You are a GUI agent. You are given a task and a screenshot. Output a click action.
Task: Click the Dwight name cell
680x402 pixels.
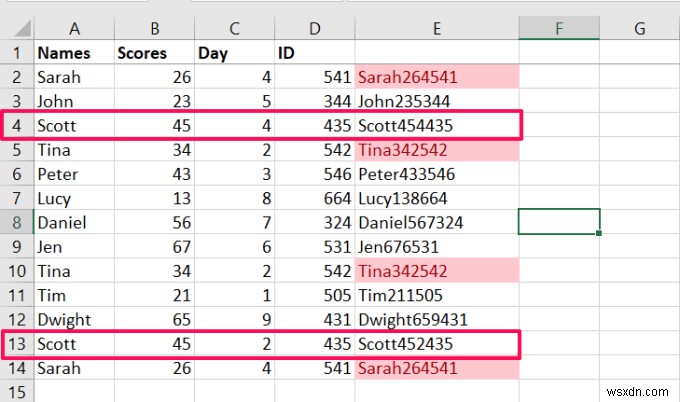(72, 320)
